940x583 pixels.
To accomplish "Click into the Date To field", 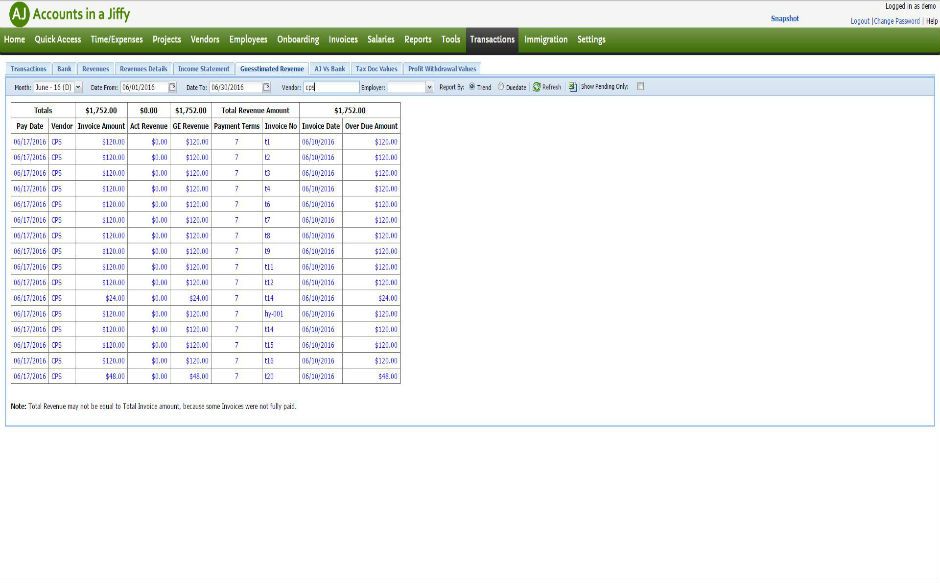I will (x=236, y=87).
